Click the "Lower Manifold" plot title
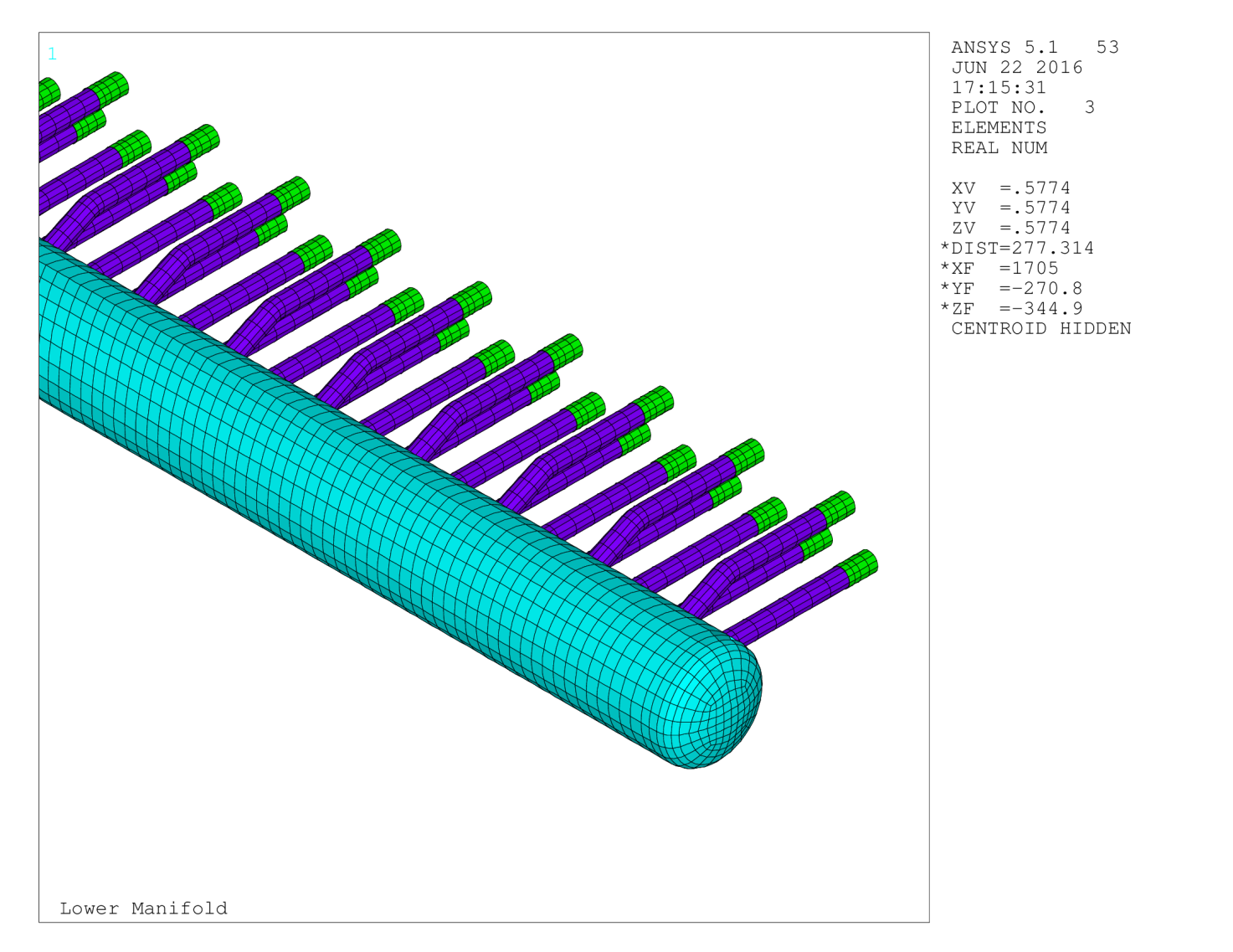This screenshot has width=1233, height=952. tap(143, 908)
